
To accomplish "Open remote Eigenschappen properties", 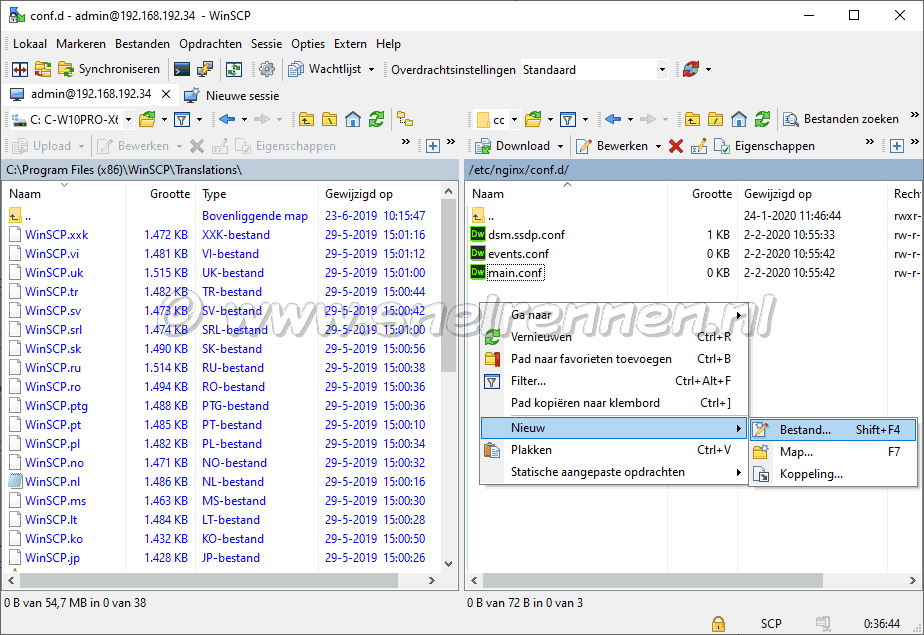I will (764, 146).
